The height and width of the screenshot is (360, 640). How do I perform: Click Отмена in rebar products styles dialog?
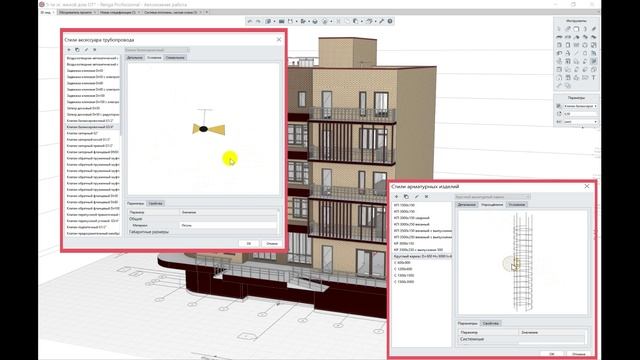pyautogui.click(x=579, y=354)
